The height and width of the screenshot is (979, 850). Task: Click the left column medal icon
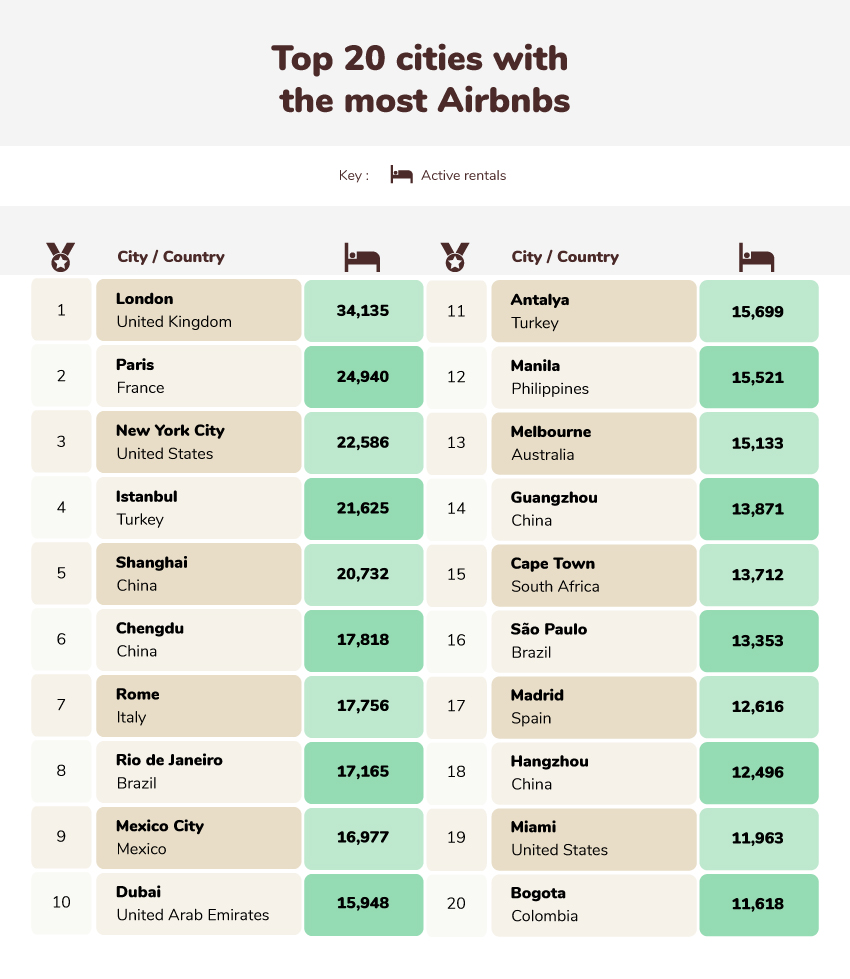(x=61, y=257)
